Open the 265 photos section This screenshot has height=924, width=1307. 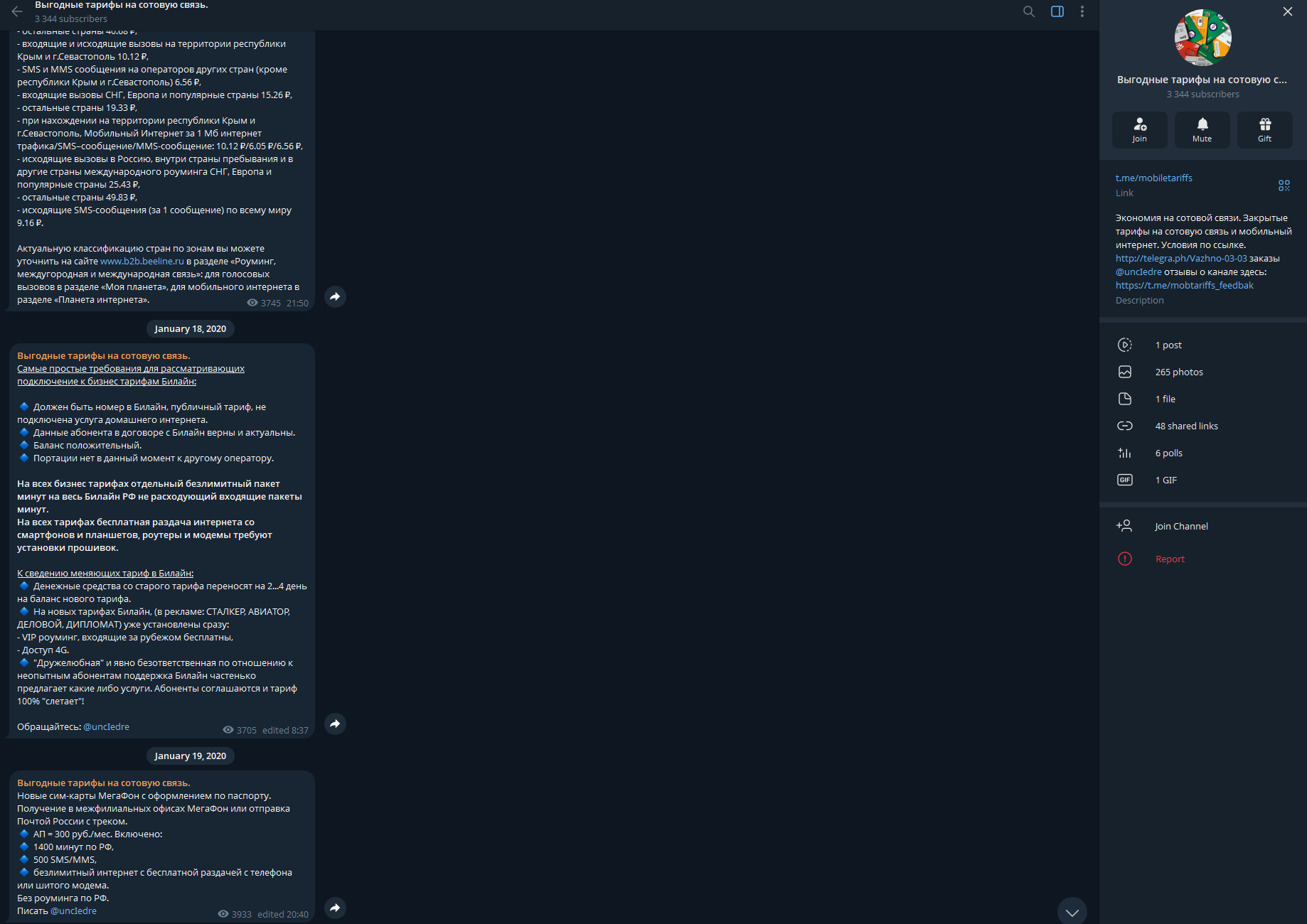(1203, 372)
